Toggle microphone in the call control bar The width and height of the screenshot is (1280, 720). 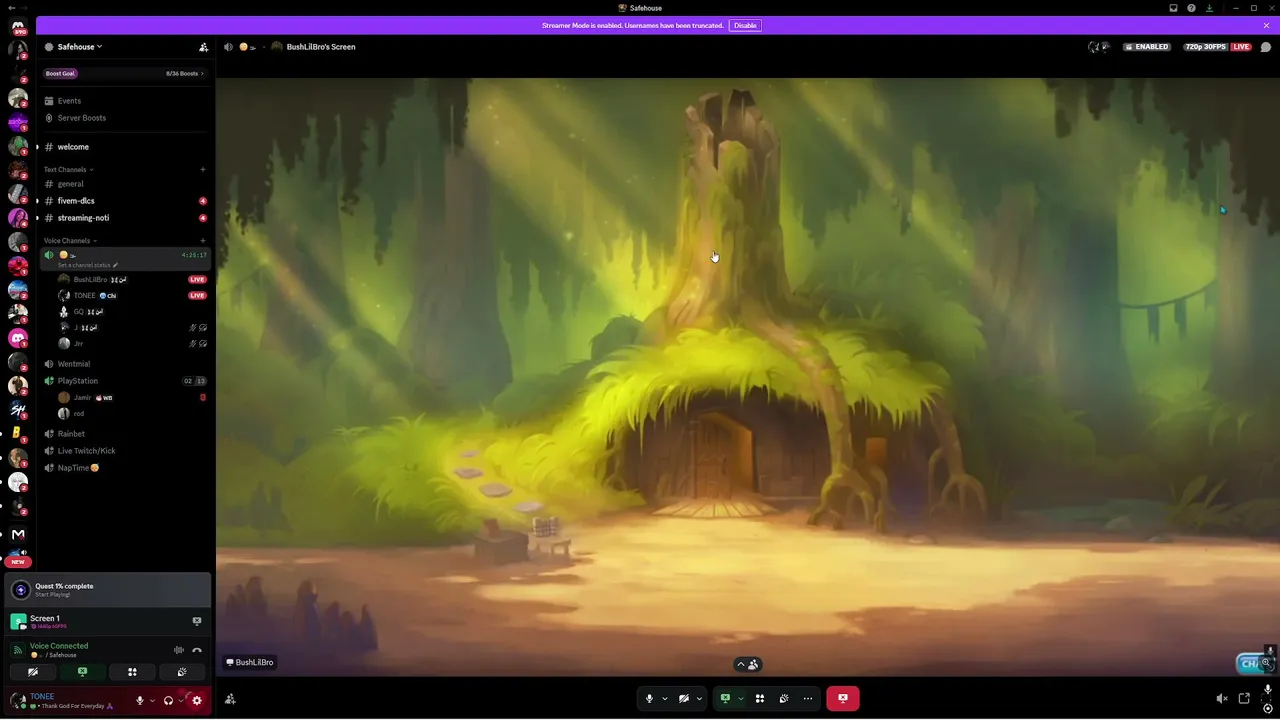pyautogui.click(x=649, y=698)
